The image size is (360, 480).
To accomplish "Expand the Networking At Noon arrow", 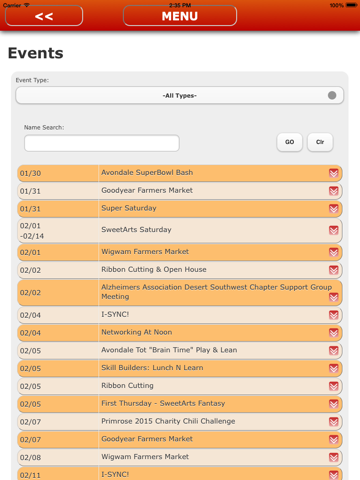I will 333,333.
